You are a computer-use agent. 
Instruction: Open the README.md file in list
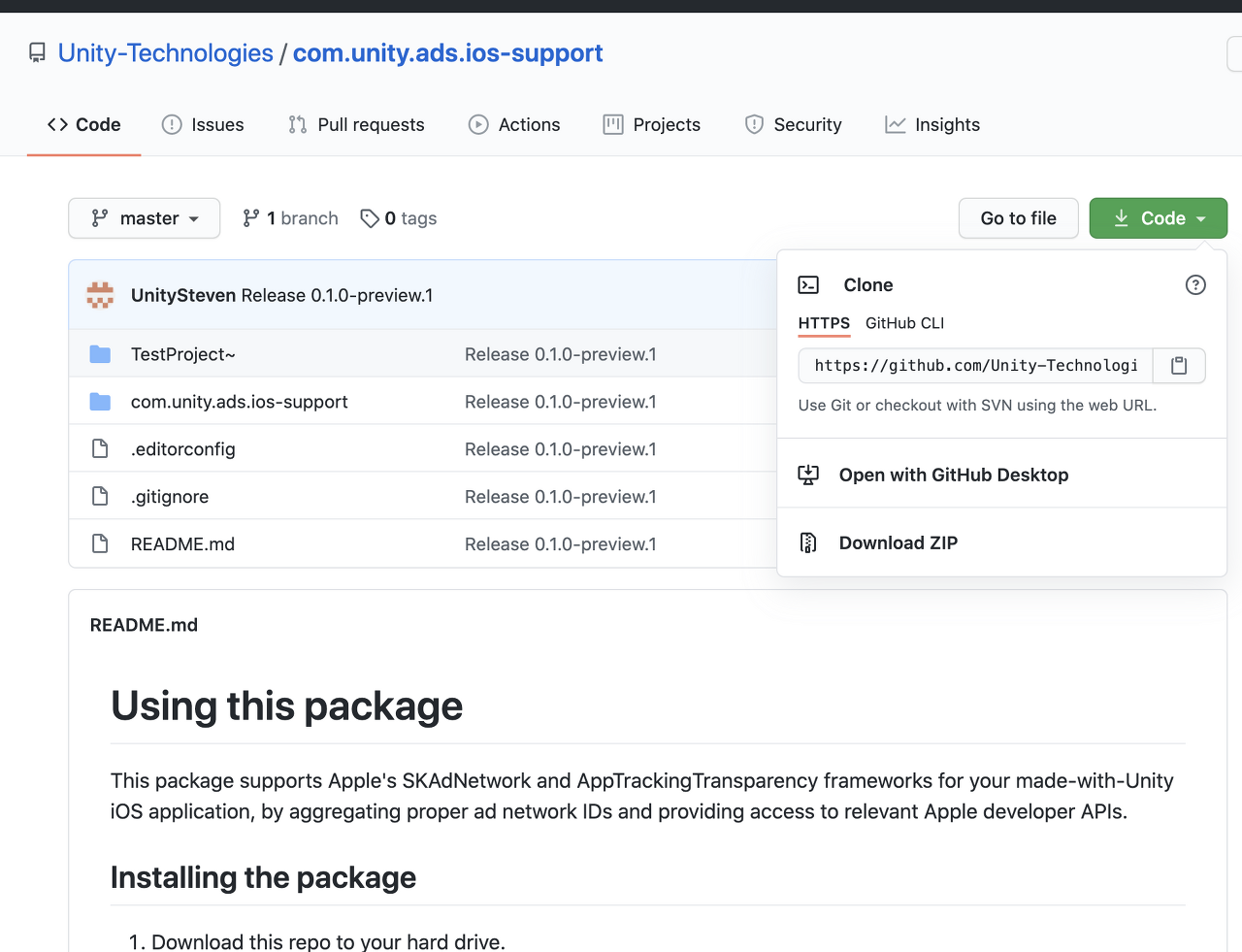click(182, 544)
